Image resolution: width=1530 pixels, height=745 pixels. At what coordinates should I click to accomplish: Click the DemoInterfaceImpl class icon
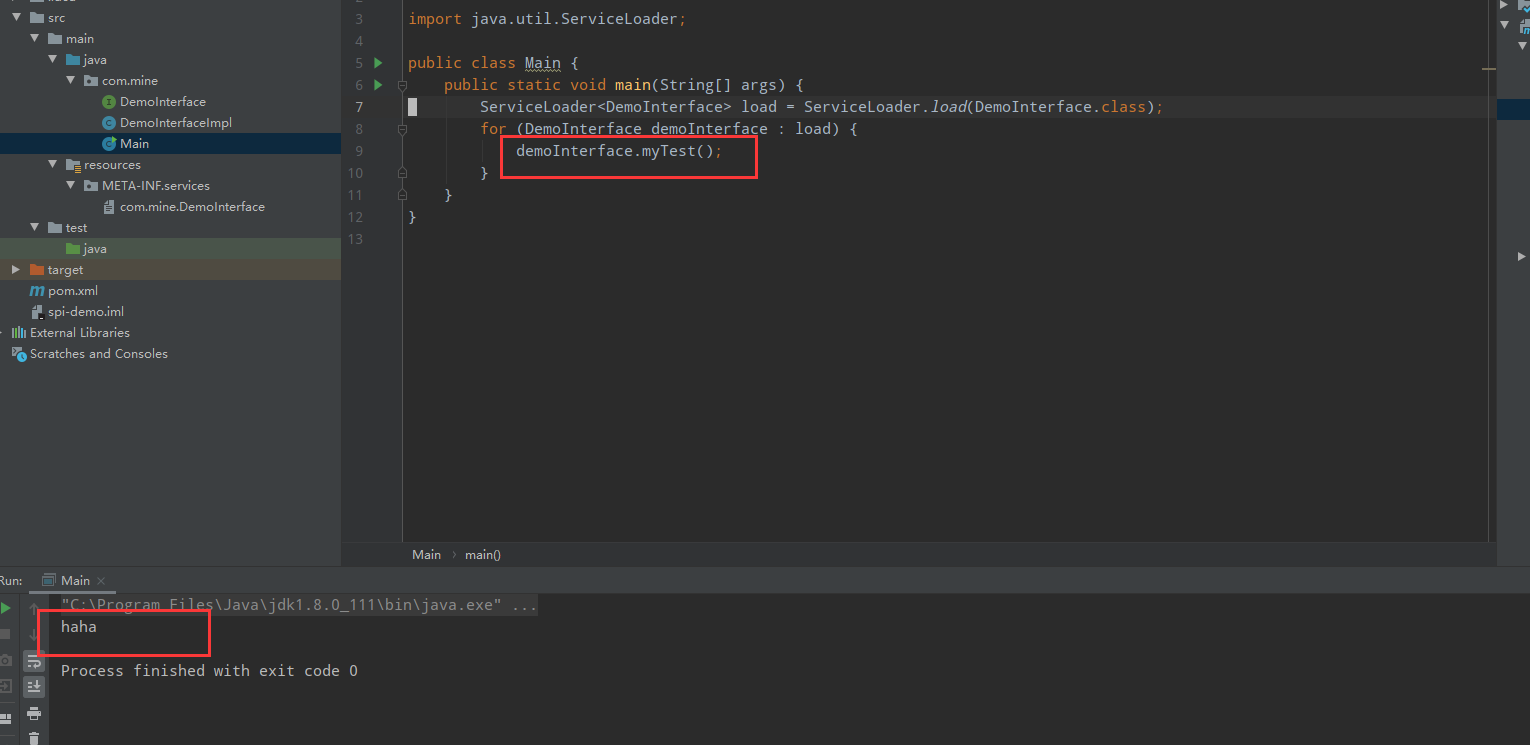tap(109, 123)
